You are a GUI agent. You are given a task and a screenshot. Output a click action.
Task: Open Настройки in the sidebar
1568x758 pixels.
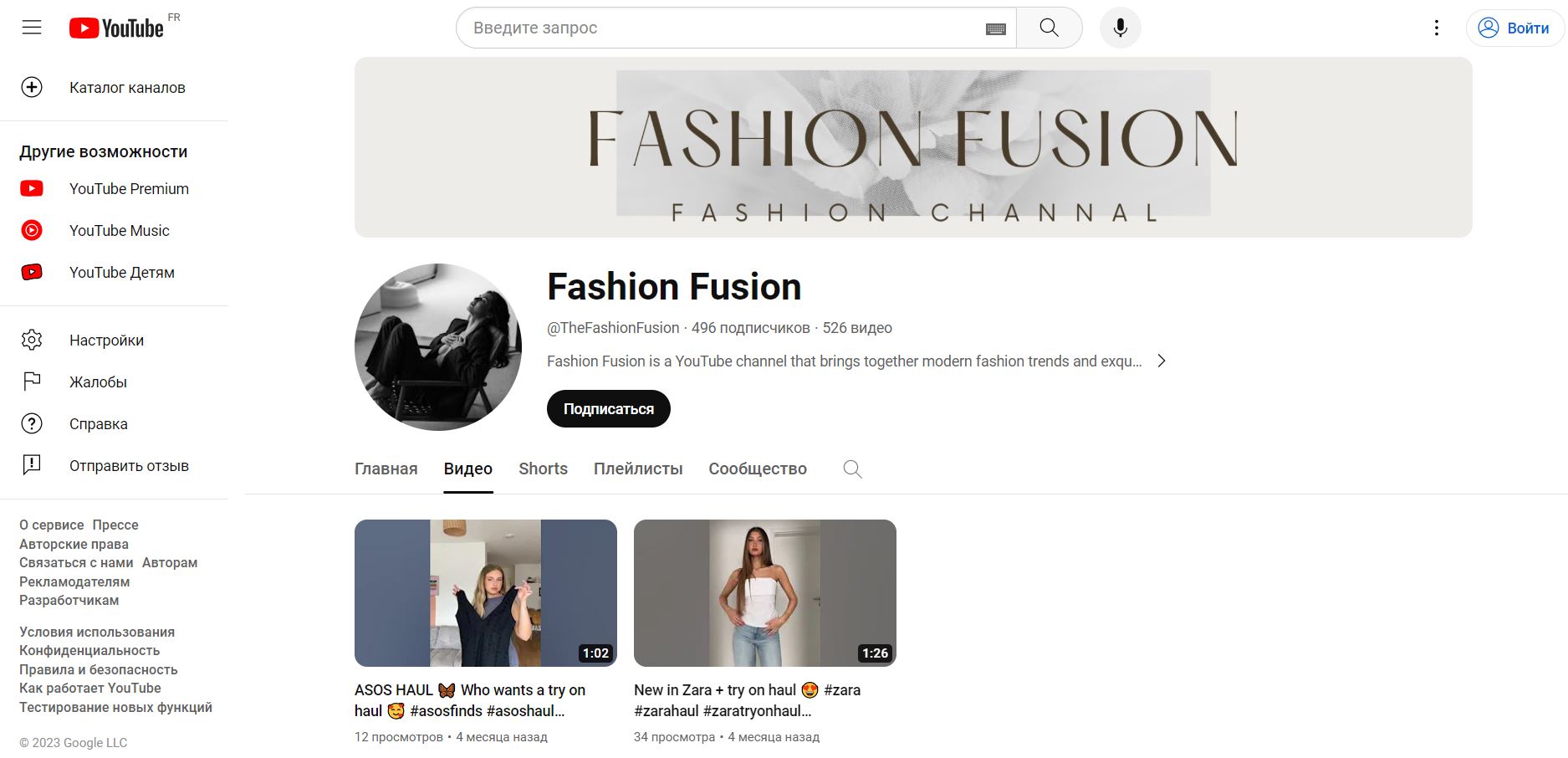[106, 341]
